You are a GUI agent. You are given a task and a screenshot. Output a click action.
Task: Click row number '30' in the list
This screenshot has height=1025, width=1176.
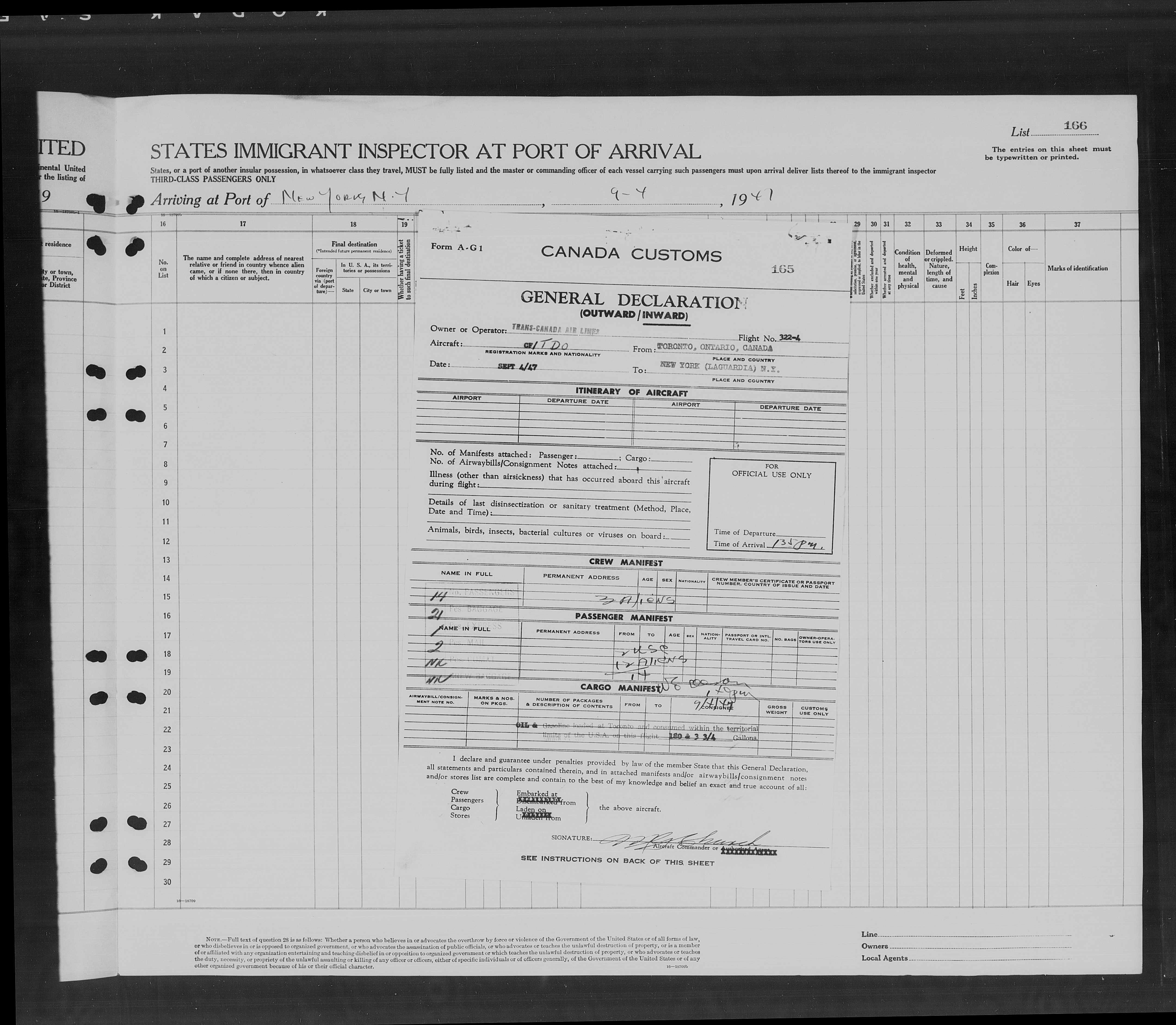(167, 882)
